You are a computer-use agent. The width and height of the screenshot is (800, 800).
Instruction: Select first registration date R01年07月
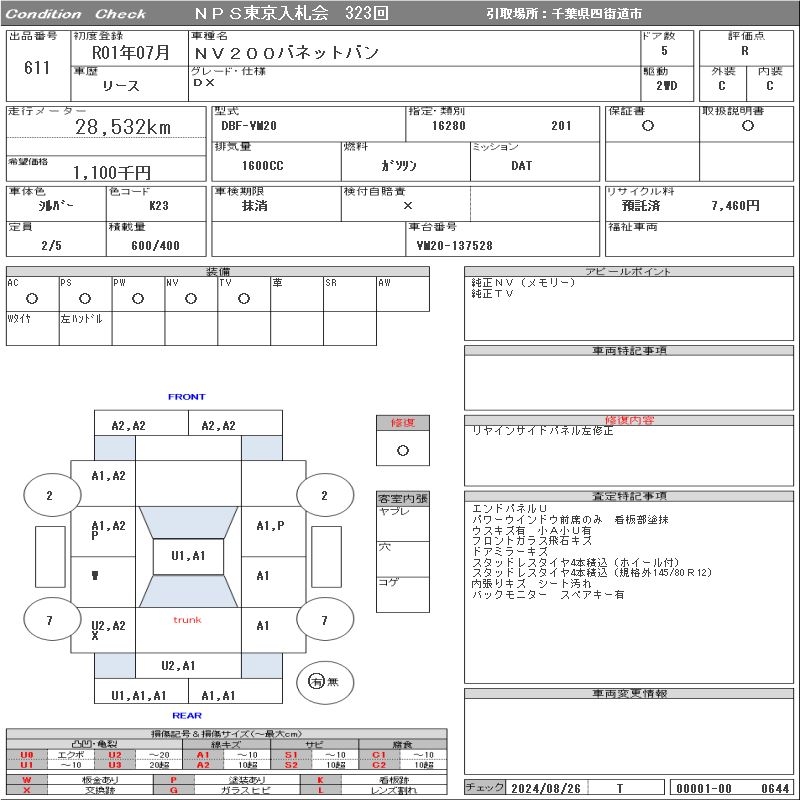[130, 52]
